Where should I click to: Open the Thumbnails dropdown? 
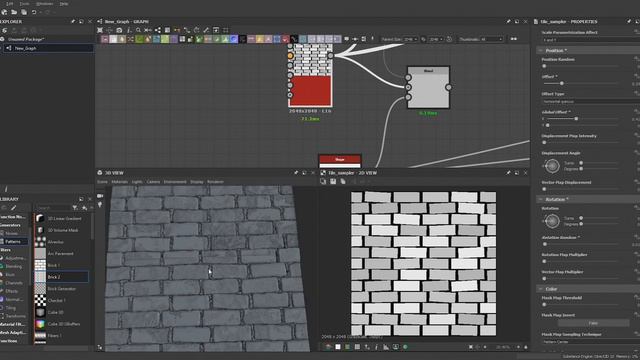pyautogui.click(x=491, y=39)
